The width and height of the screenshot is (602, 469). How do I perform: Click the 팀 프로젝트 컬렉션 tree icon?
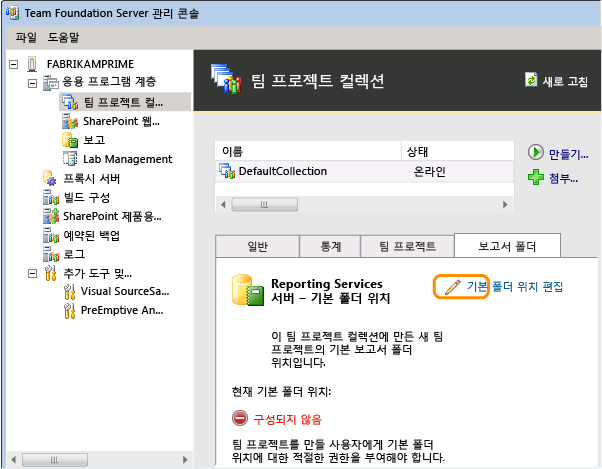pyautogui.click(x=70, y=102)
